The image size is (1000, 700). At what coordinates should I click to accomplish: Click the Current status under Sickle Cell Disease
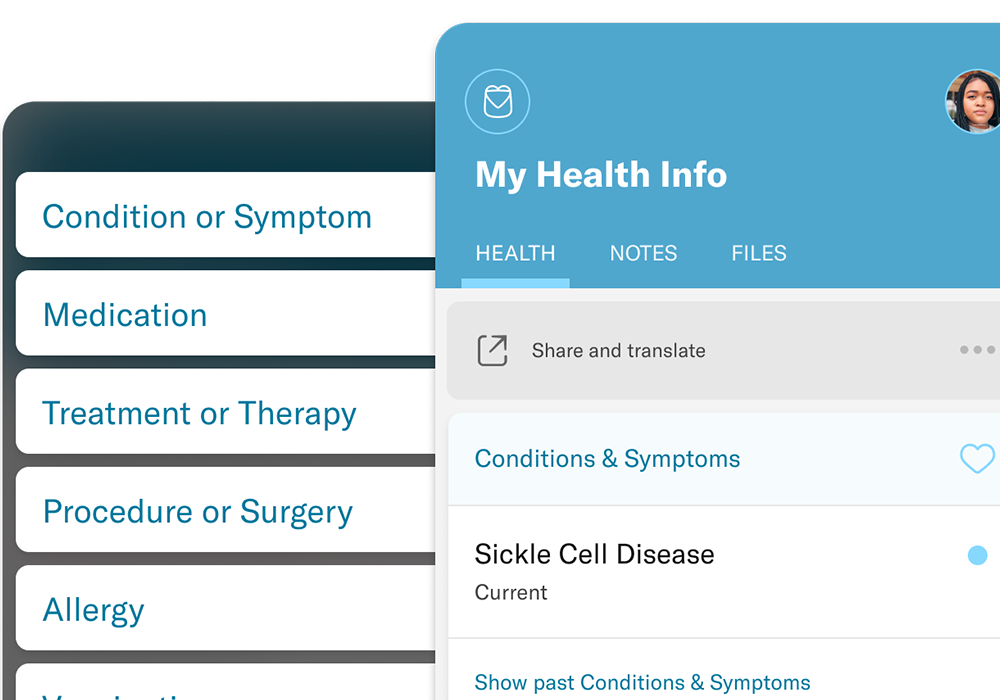(511, 593)
